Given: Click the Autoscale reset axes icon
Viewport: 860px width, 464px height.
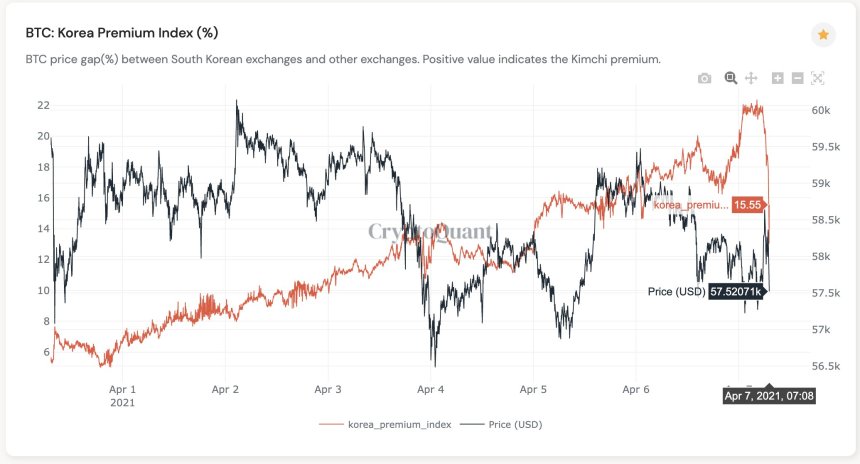Looking at the screenshot, I should (817, 78).
